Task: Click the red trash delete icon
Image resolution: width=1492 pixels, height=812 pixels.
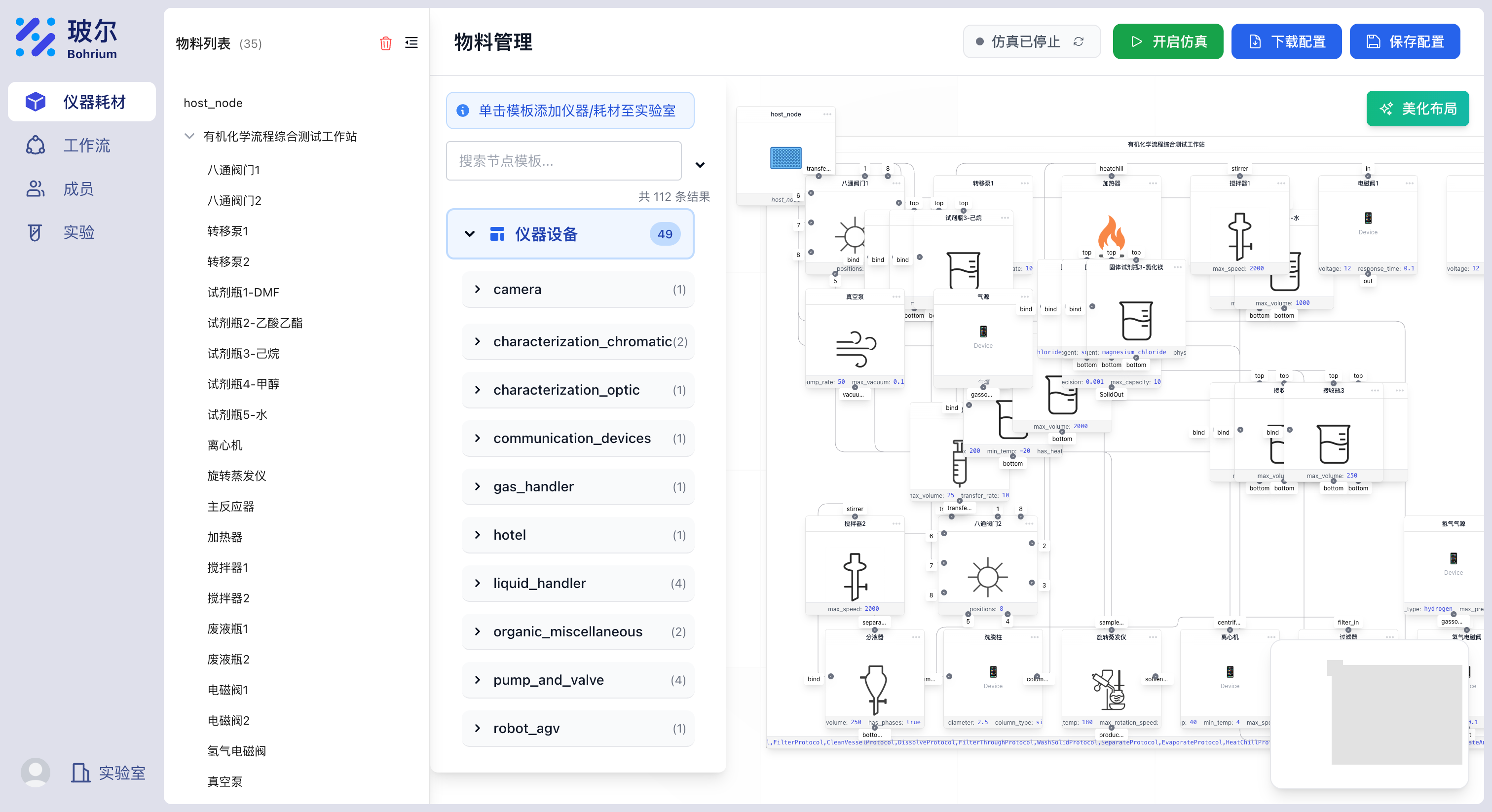Action: pos(385,43)
